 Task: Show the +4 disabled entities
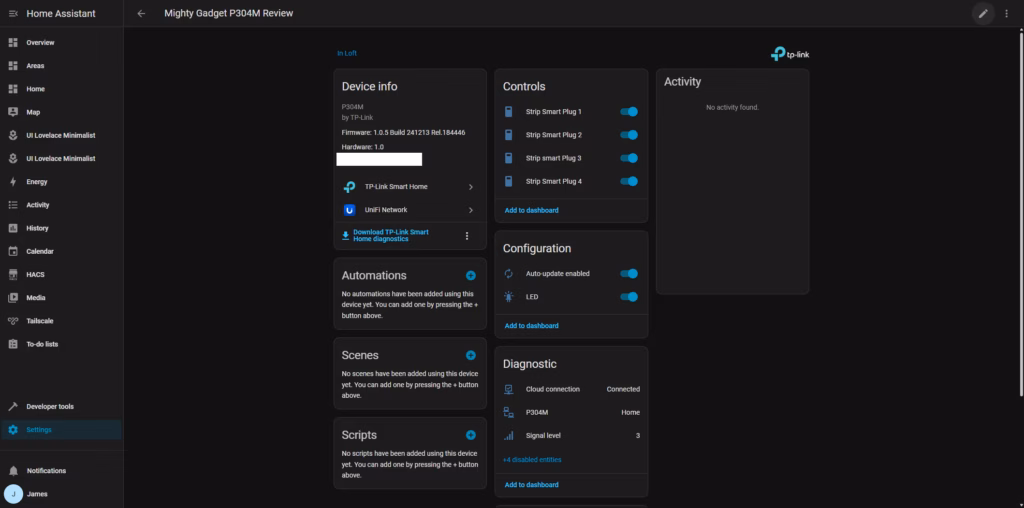532,460
